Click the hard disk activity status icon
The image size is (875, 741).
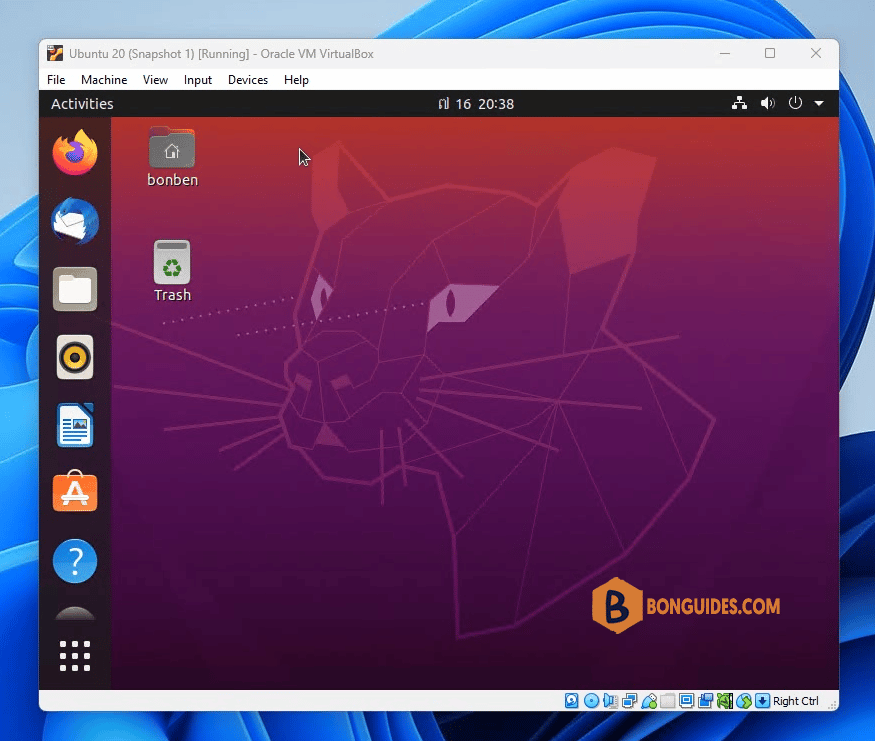[x=571, y=701]
